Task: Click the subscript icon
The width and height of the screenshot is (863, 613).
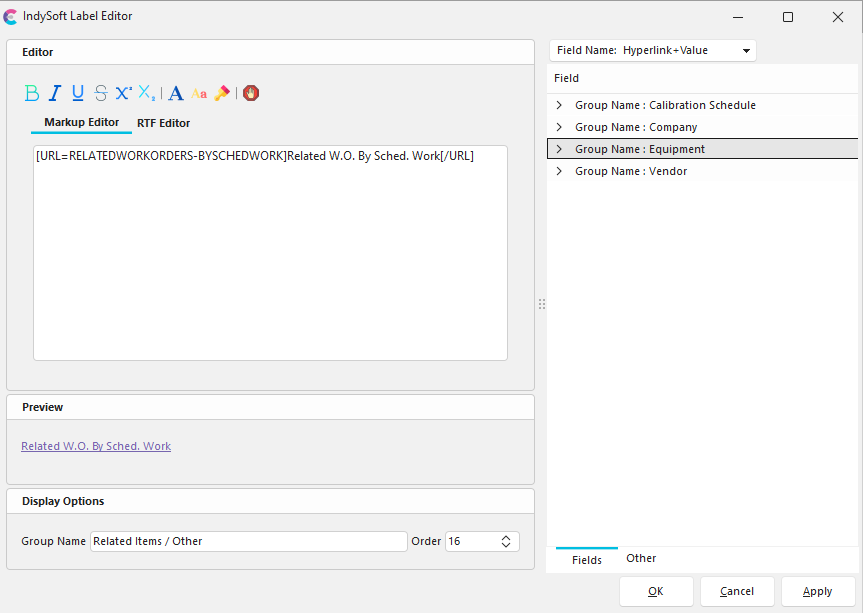Action: point(147,93)
